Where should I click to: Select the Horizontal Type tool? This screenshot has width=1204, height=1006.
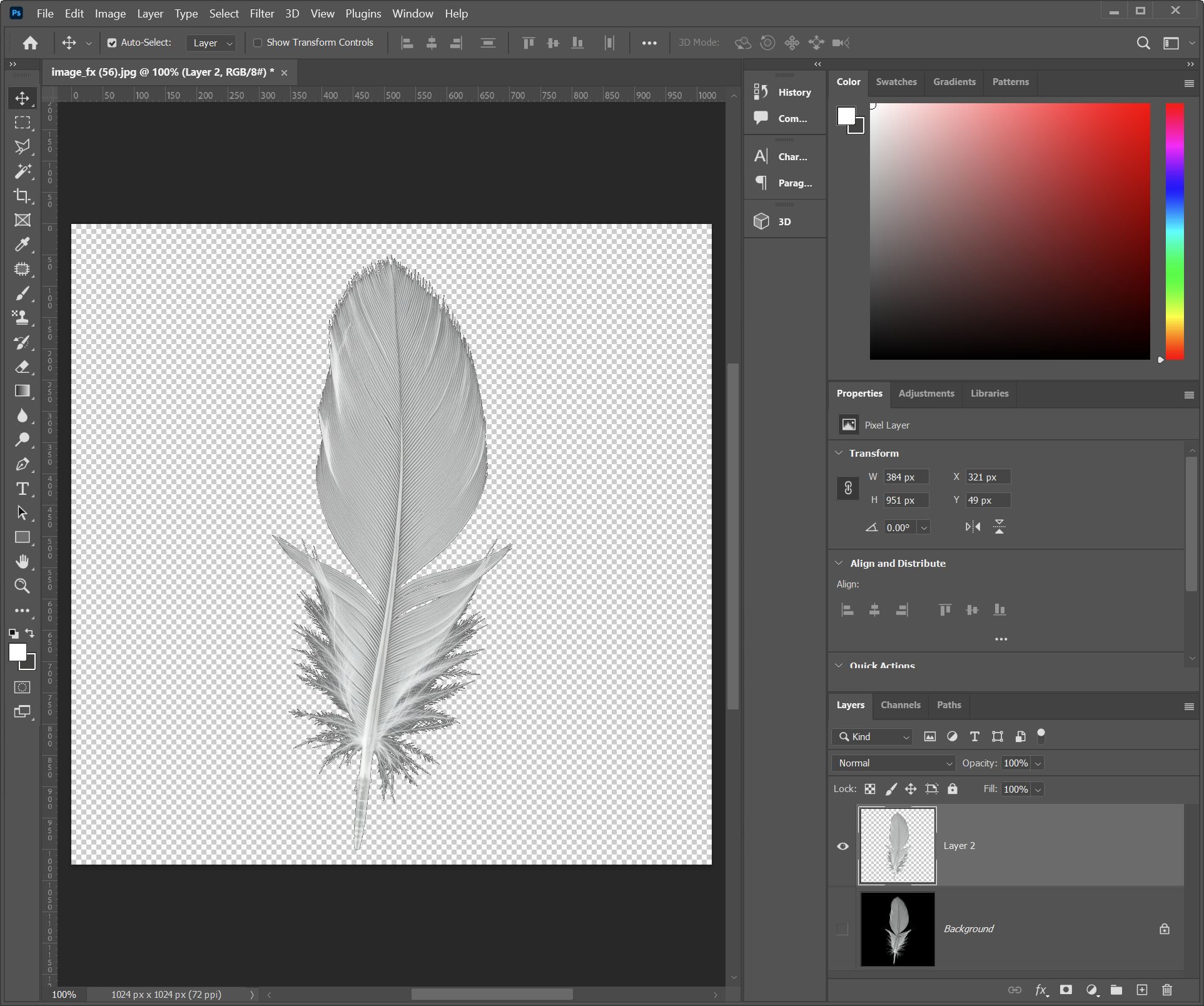pos(22,489)
